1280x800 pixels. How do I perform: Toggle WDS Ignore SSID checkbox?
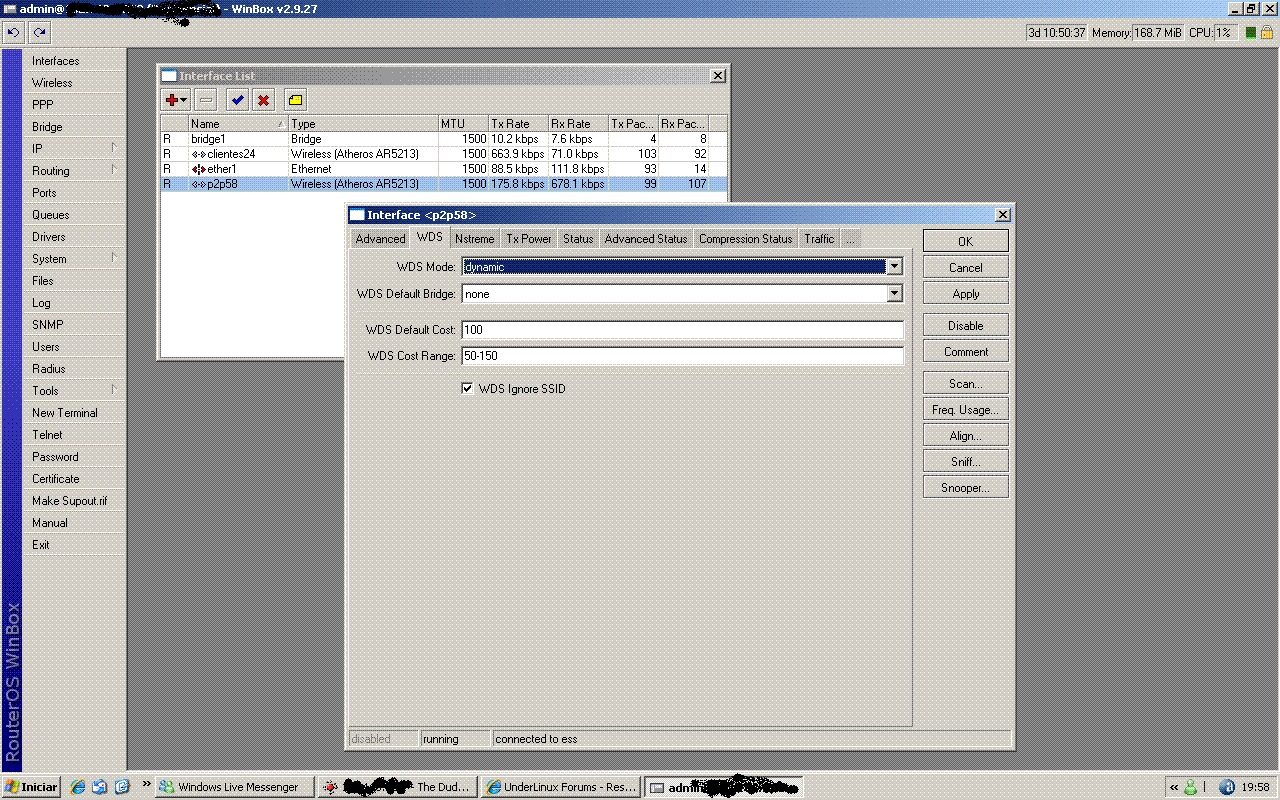click(x=467, y=388)
